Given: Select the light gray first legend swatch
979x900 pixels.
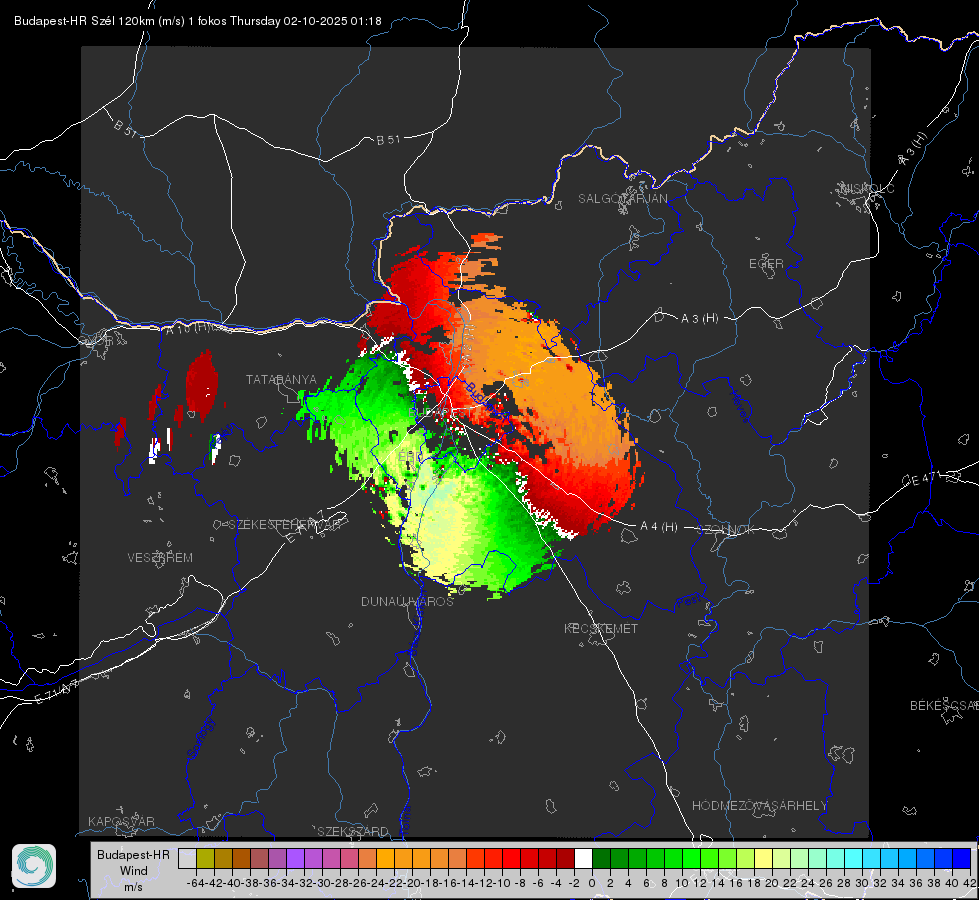Looking at the screenshot, I should pos(187,858).
